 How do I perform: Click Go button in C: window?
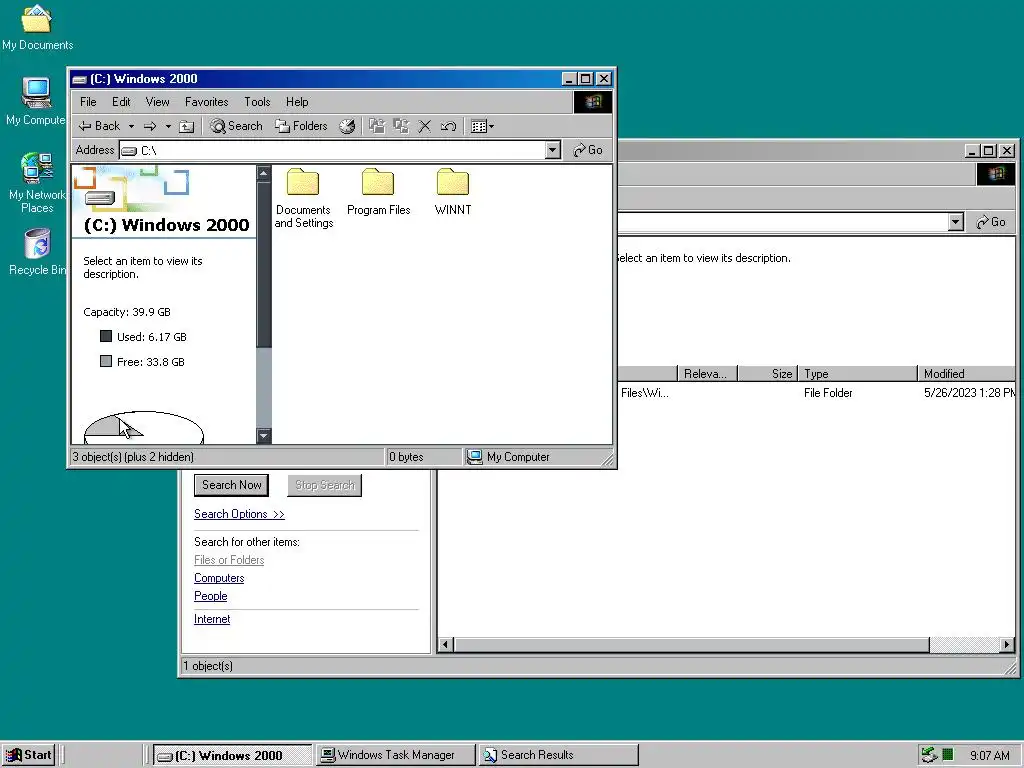tap(588, 150)
